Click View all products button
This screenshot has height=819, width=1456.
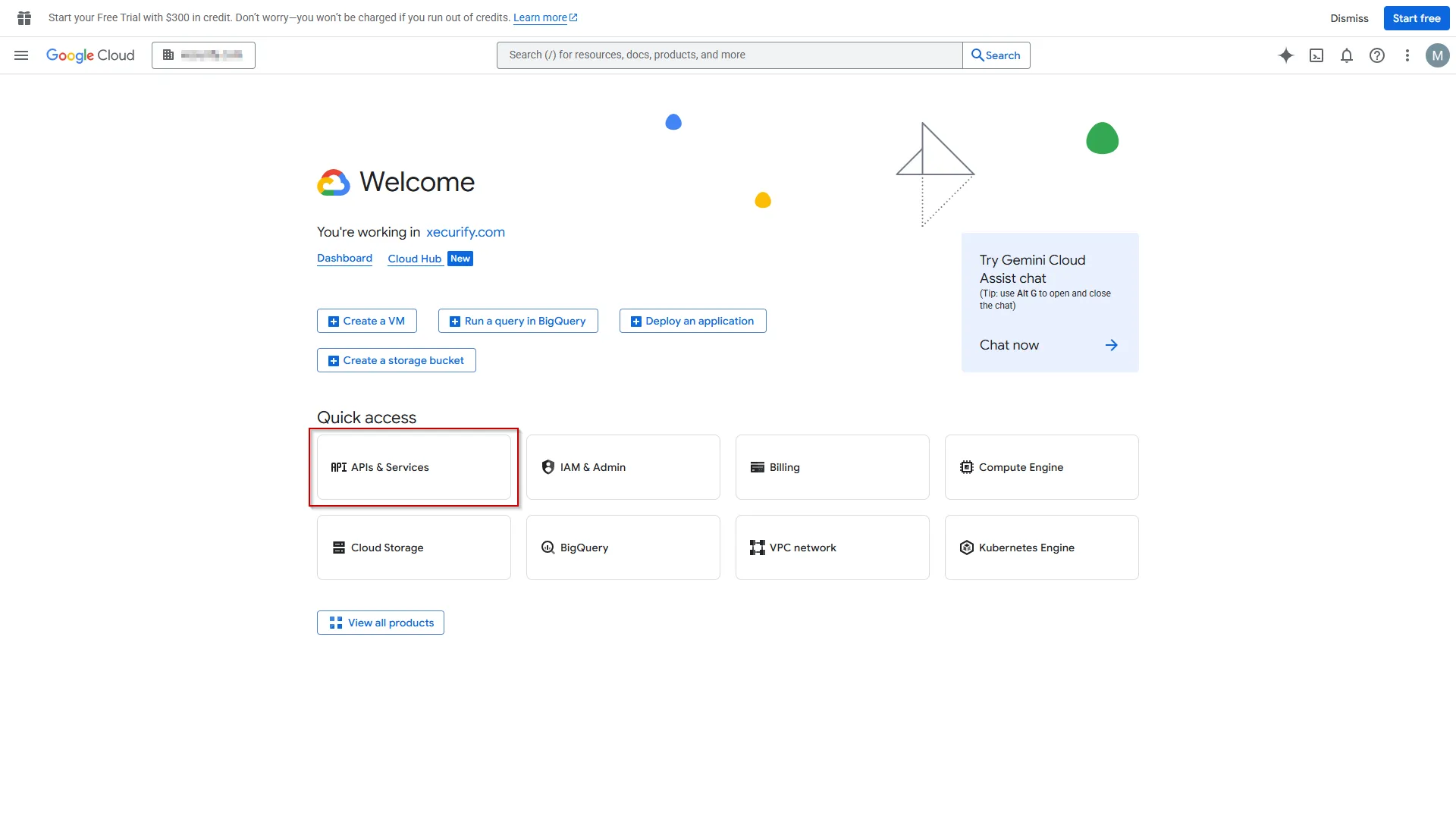click(381, 623)
